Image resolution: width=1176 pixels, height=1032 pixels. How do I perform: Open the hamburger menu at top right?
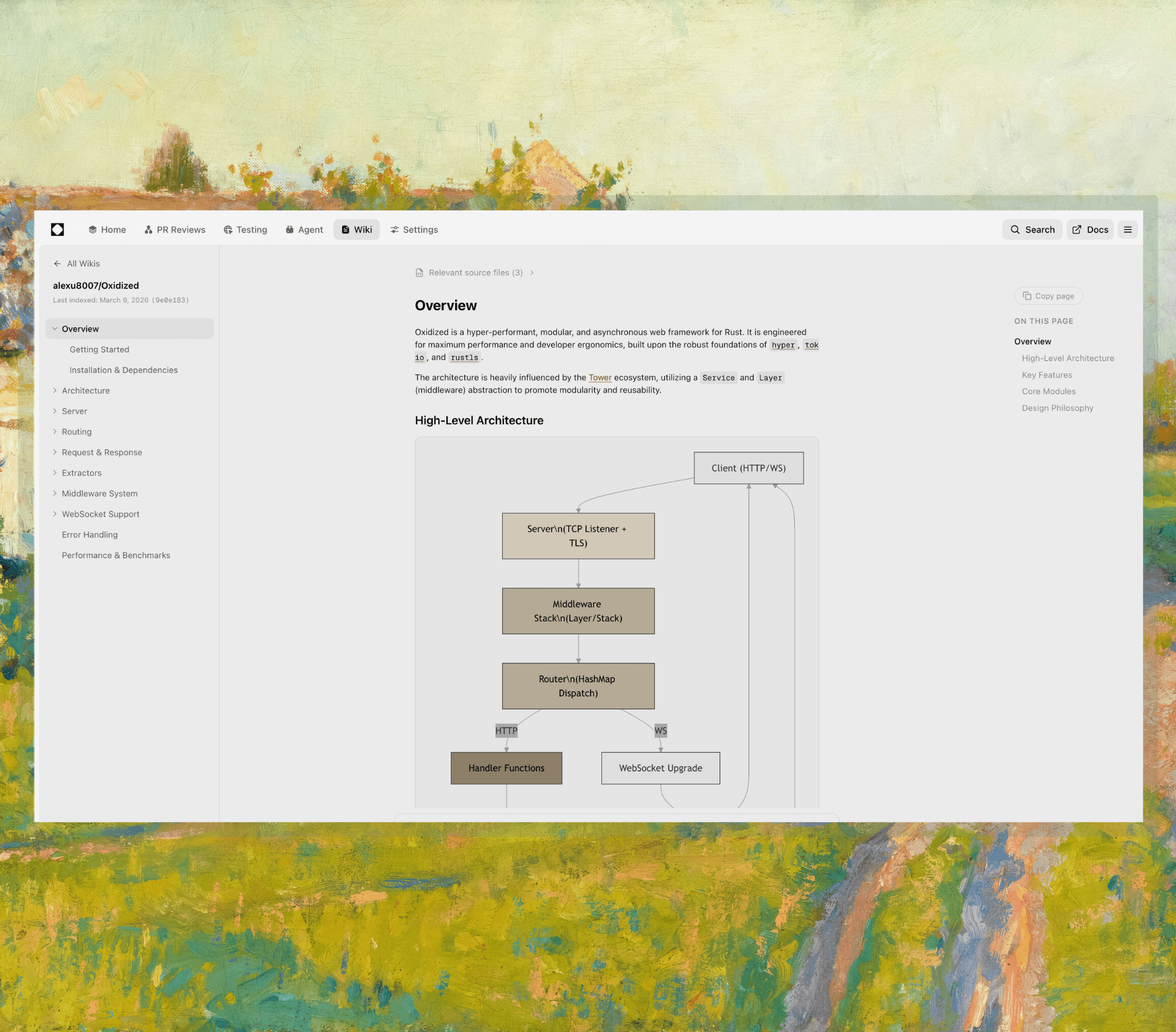(x=1128, y=229)
